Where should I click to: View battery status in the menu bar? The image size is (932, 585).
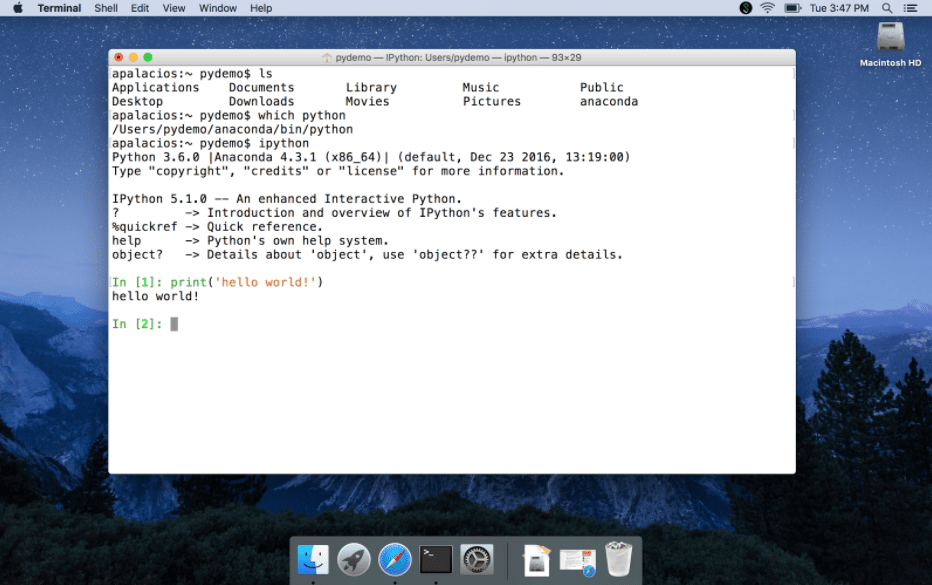point(789,7)
